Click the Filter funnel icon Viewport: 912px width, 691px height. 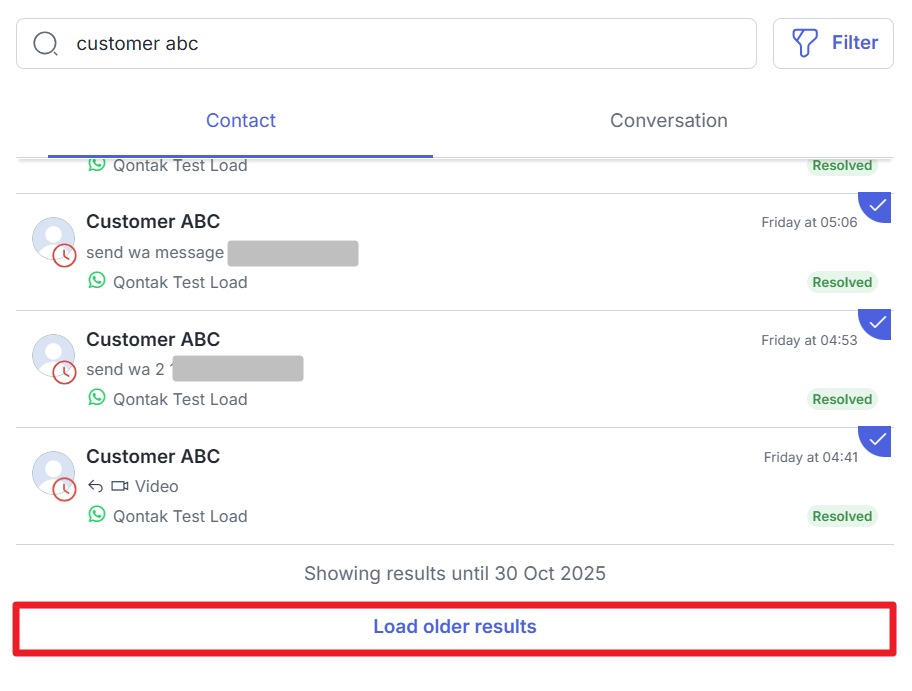[805, 43]
